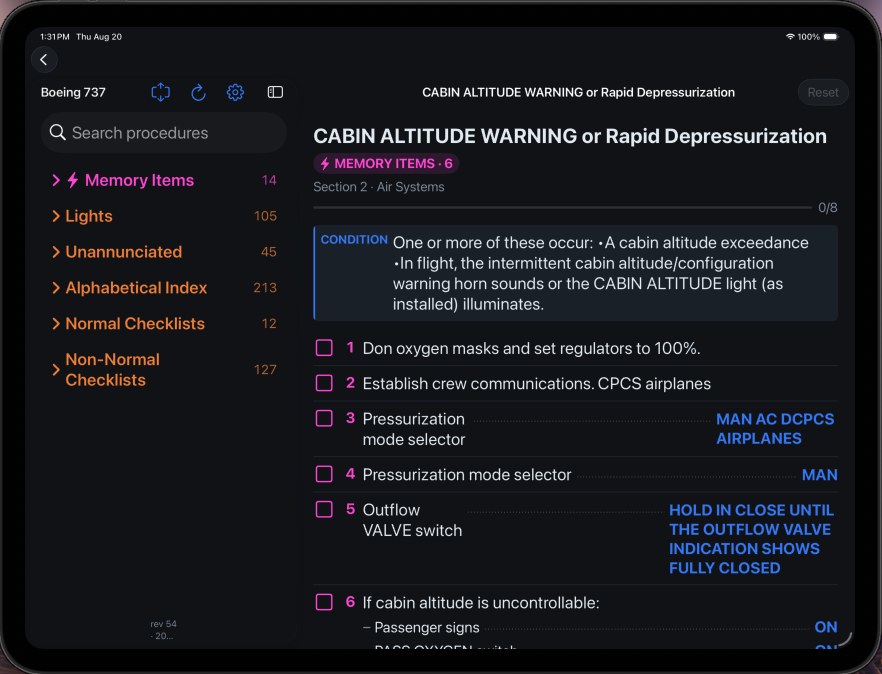Image resolution: width=882 pixels, height=674 pixels.
Task: Click the 0/8 progress bar
Action: (562, 208)
